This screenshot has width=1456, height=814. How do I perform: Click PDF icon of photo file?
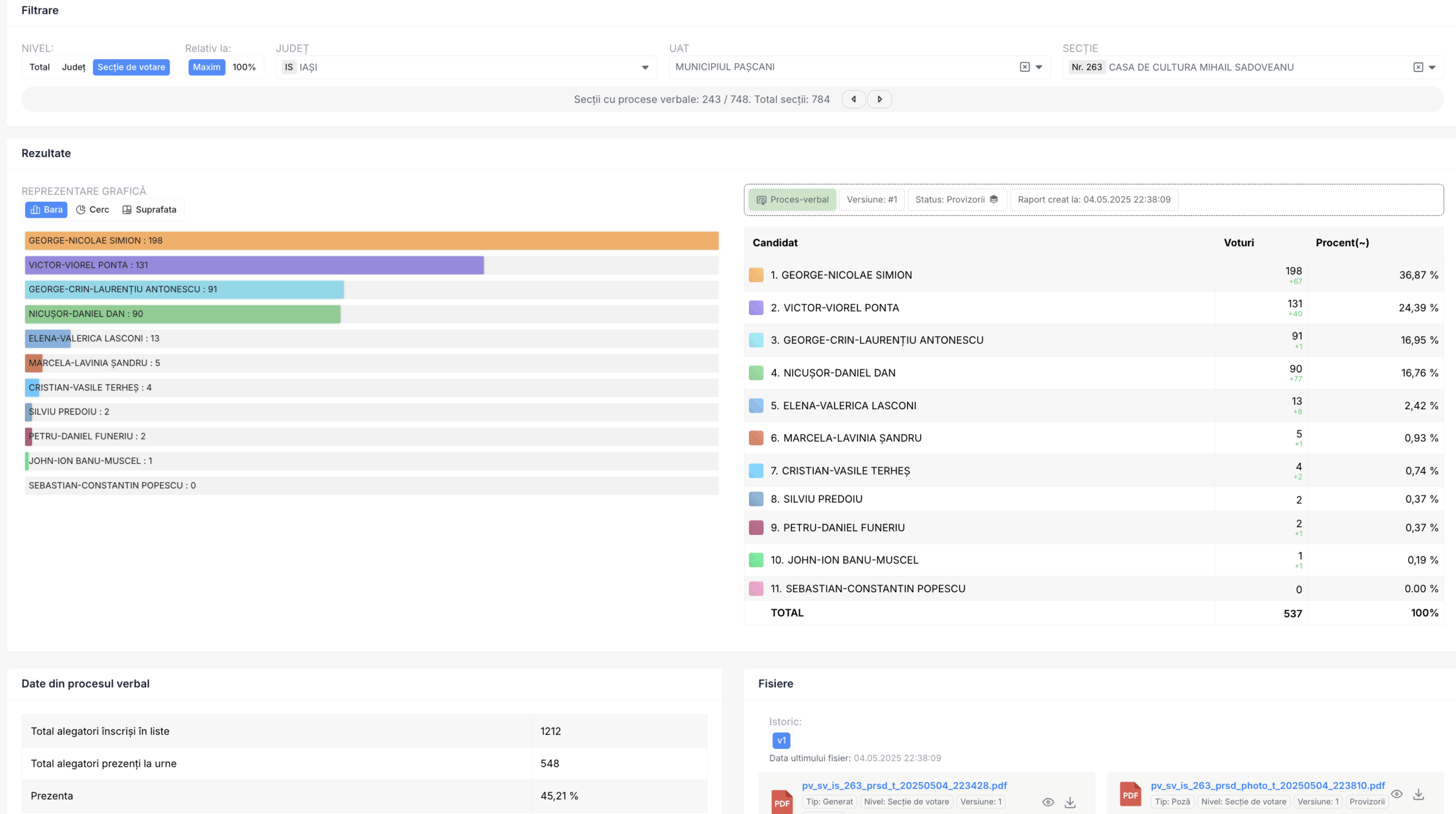point(1130,794)
